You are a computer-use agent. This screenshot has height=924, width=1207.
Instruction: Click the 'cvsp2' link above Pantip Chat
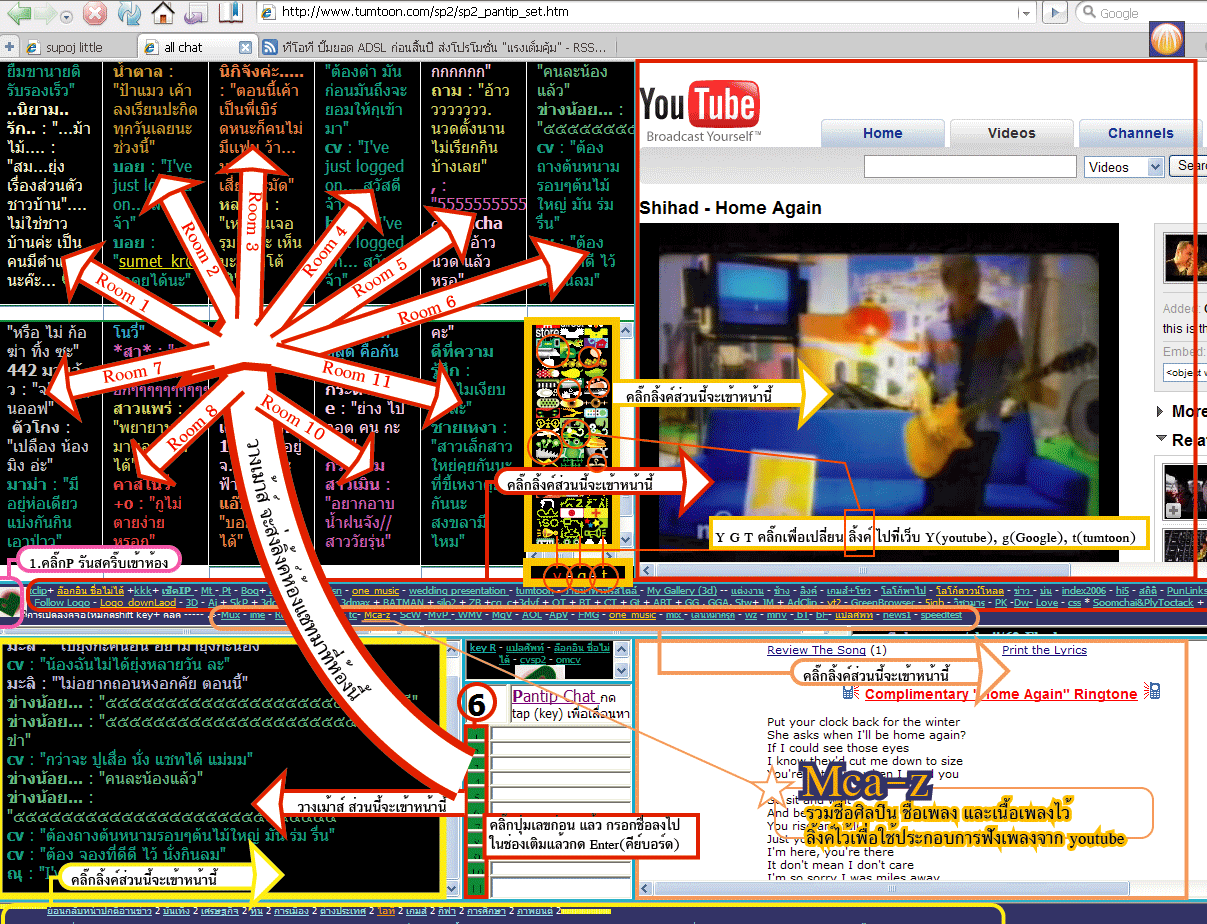click(532, 661)
